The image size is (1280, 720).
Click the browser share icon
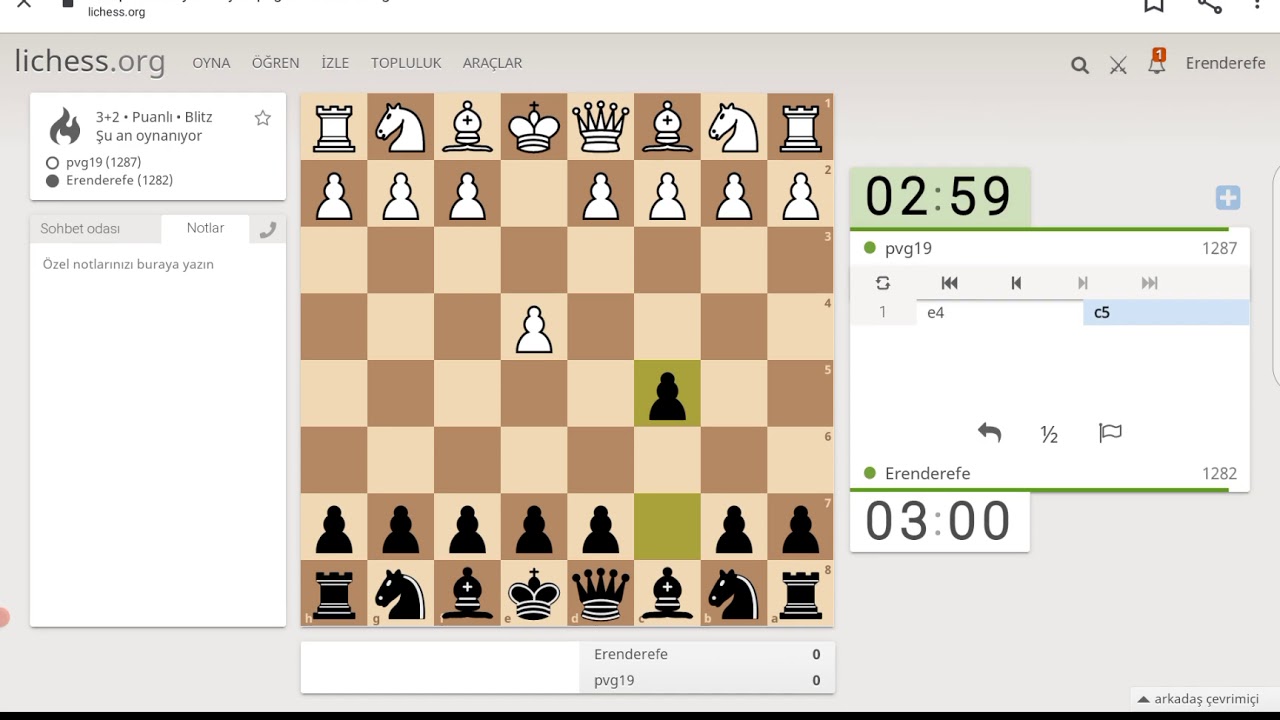pos(1209,5)
